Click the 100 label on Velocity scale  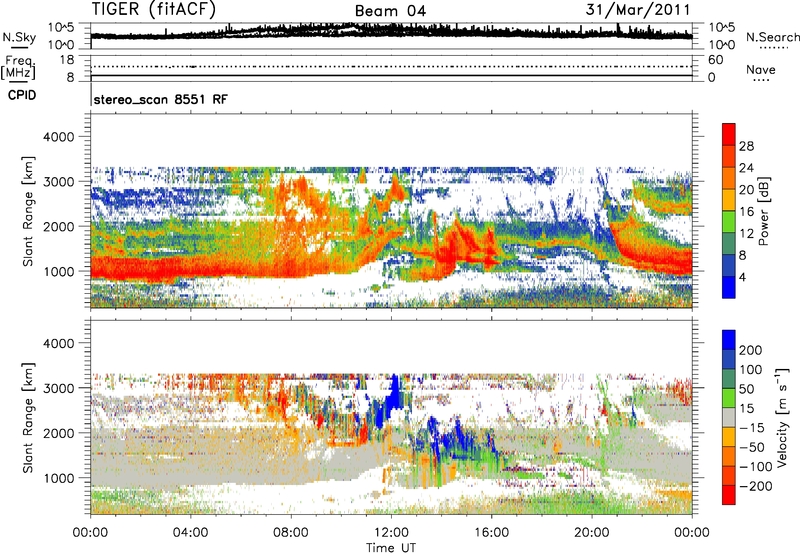pyautogui.click(x=751, y=369)
